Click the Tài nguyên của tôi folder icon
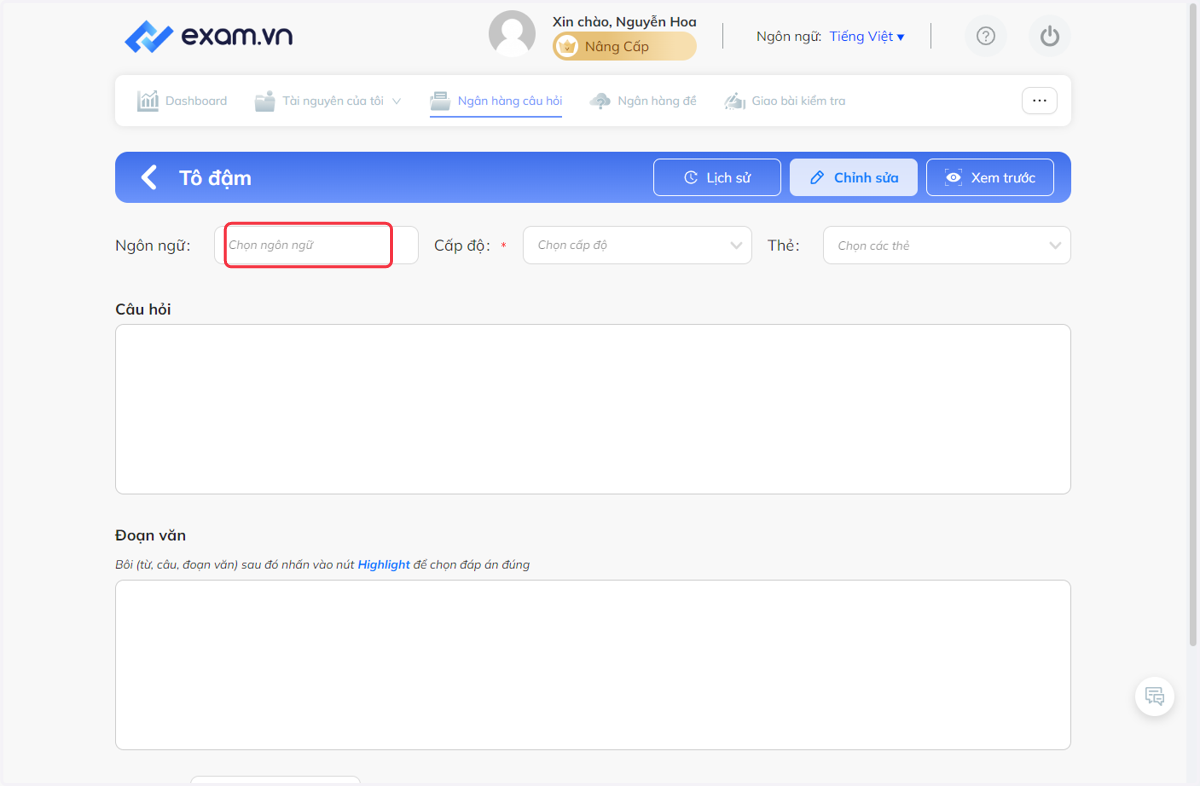1200x786 pixels. tap(264, 101)
